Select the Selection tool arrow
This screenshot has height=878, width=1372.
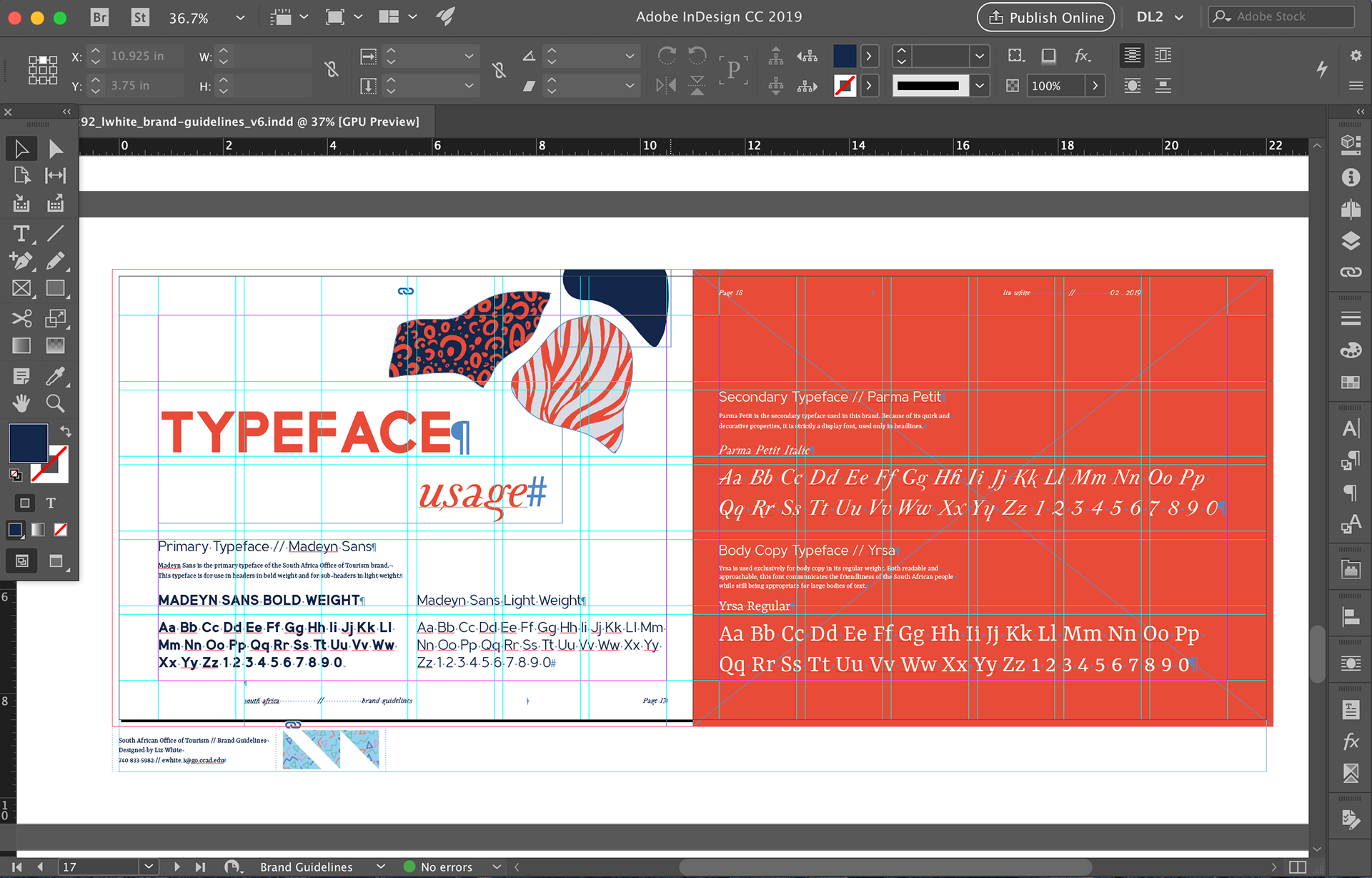tap(21, 149)
